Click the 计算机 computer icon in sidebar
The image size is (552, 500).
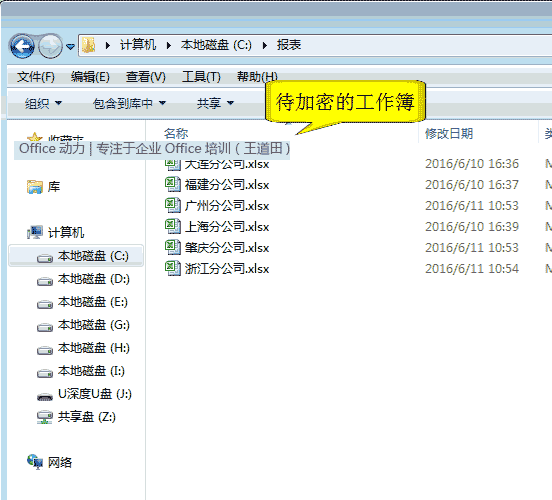pyautogui.click(x=35, y=232)
